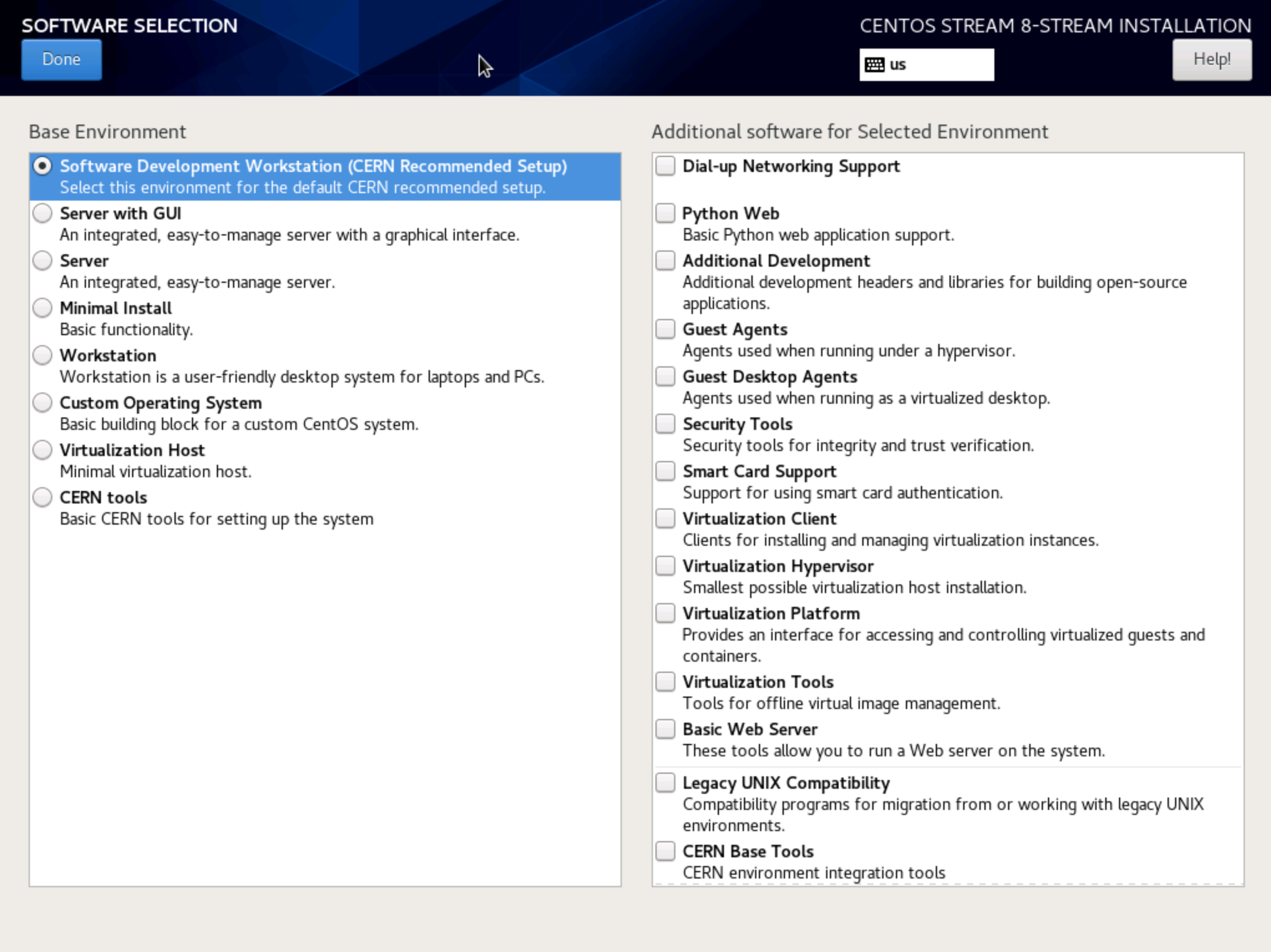Click 'Security tools for integrity and trust verification.'
The image size is (1271, 952).
858,446
